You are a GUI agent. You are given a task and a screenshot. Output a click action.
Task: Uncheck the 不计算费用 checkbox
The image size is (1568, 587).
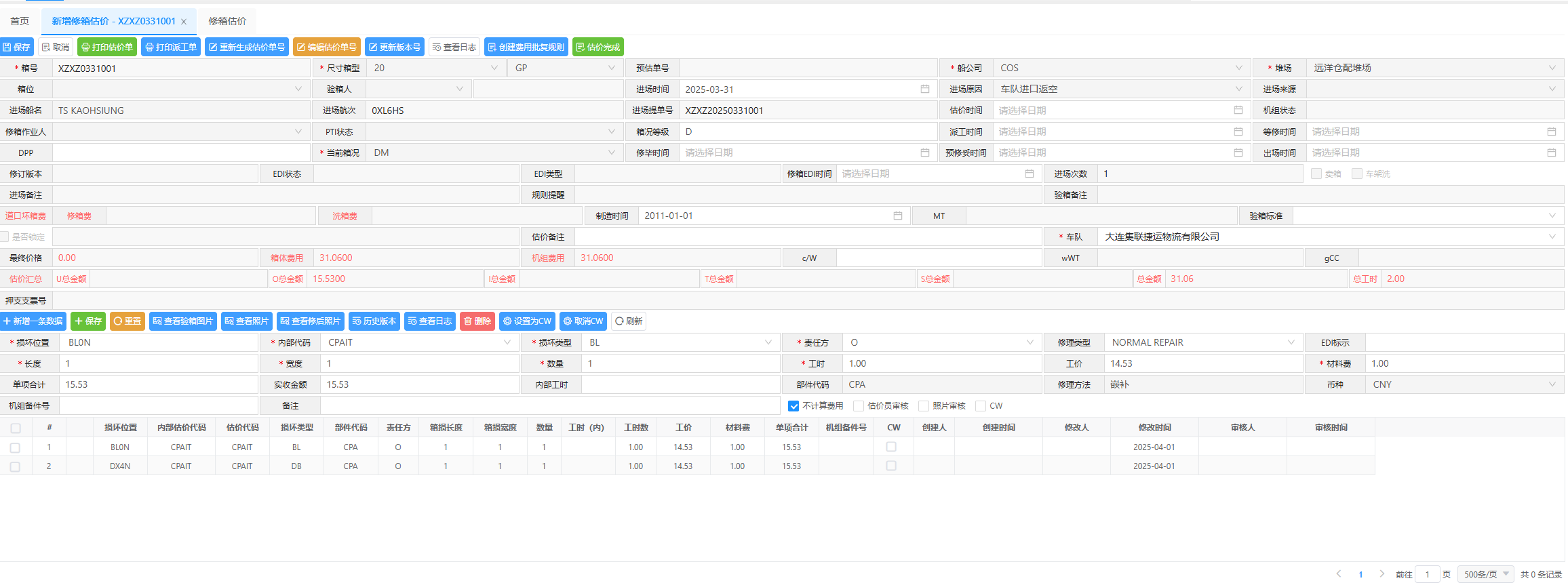coord(793,406)
